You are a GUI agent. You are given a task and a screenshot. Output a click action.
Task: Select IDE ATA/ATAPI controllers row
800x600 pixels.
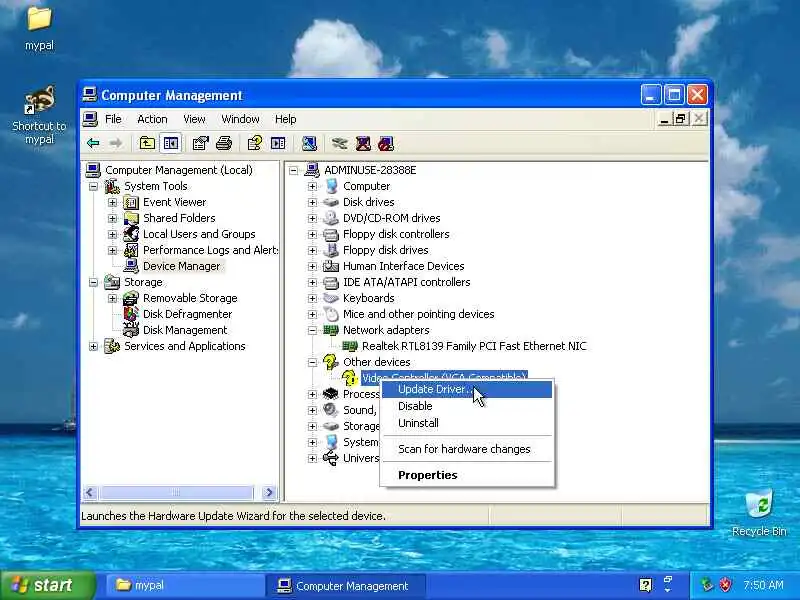pos(407,282)
